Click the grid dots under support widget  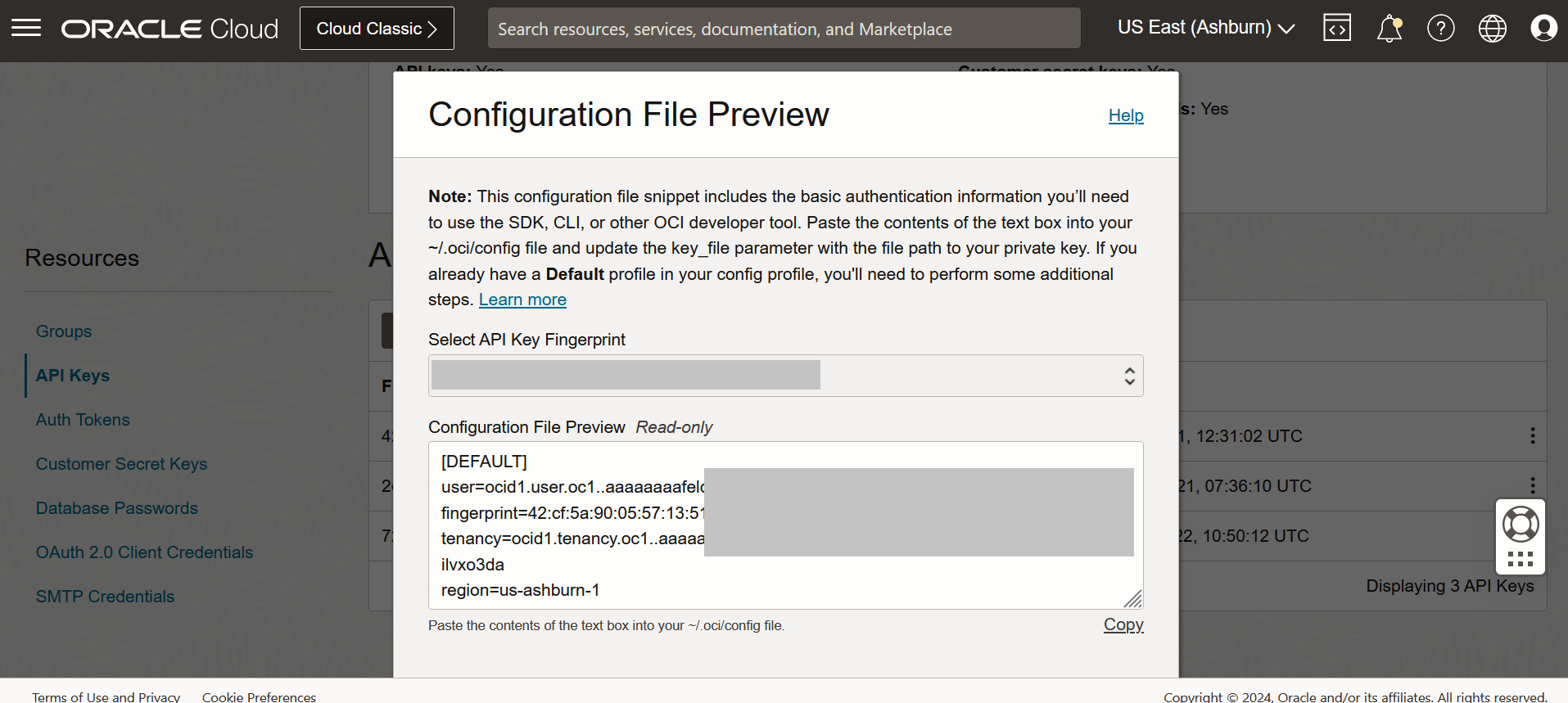[x=1521, y=559]
